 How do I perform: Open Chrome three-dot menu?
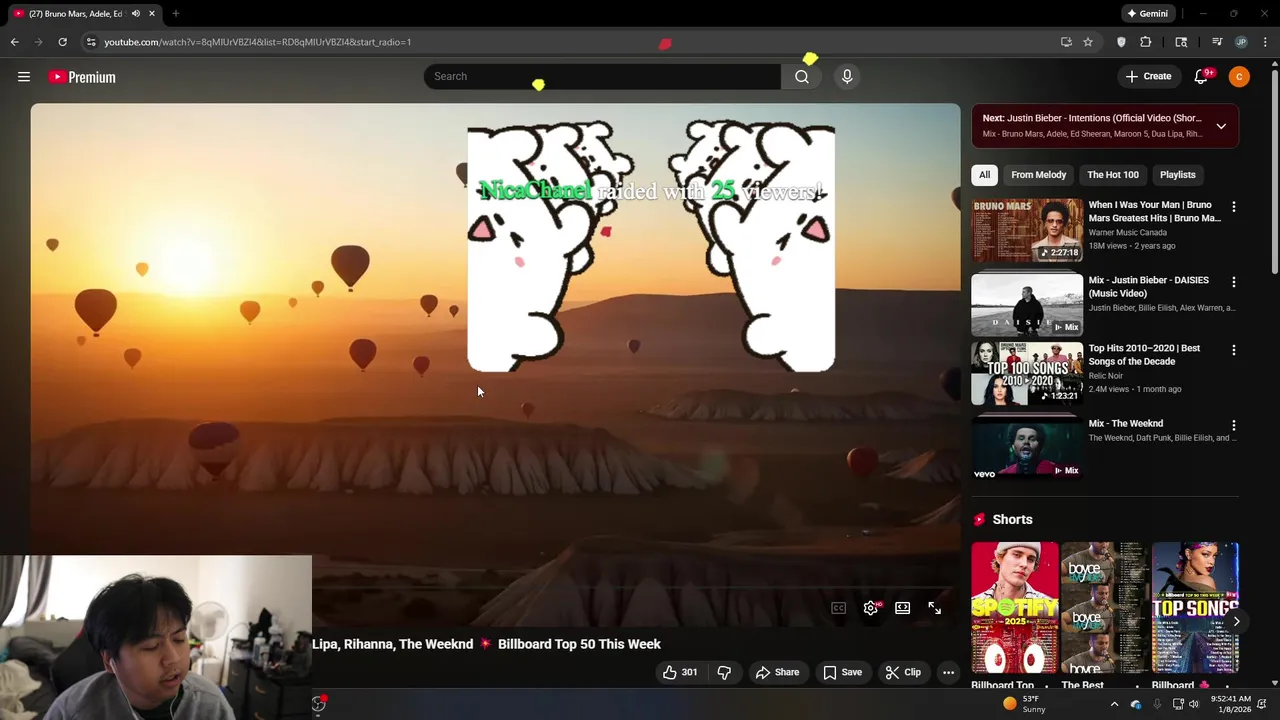[x=1265, y=42]
